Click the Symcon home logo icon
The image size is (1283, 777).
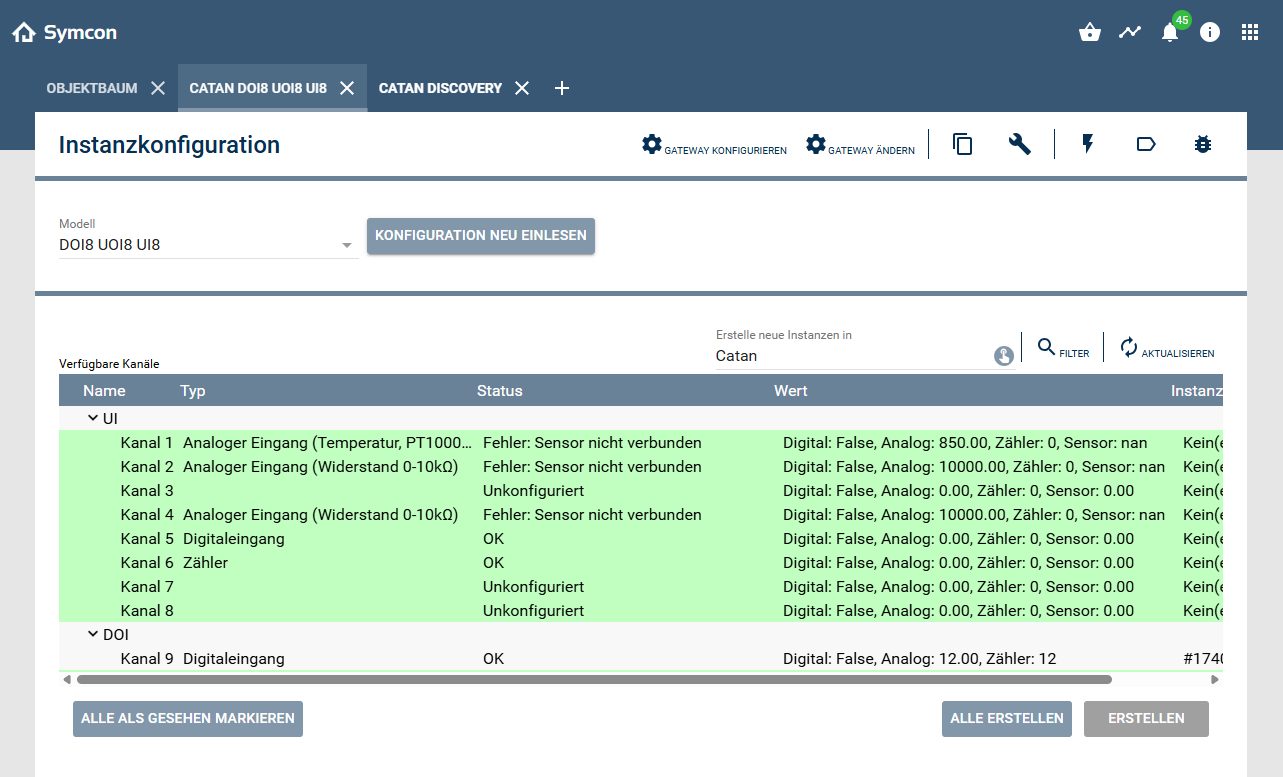24,33
